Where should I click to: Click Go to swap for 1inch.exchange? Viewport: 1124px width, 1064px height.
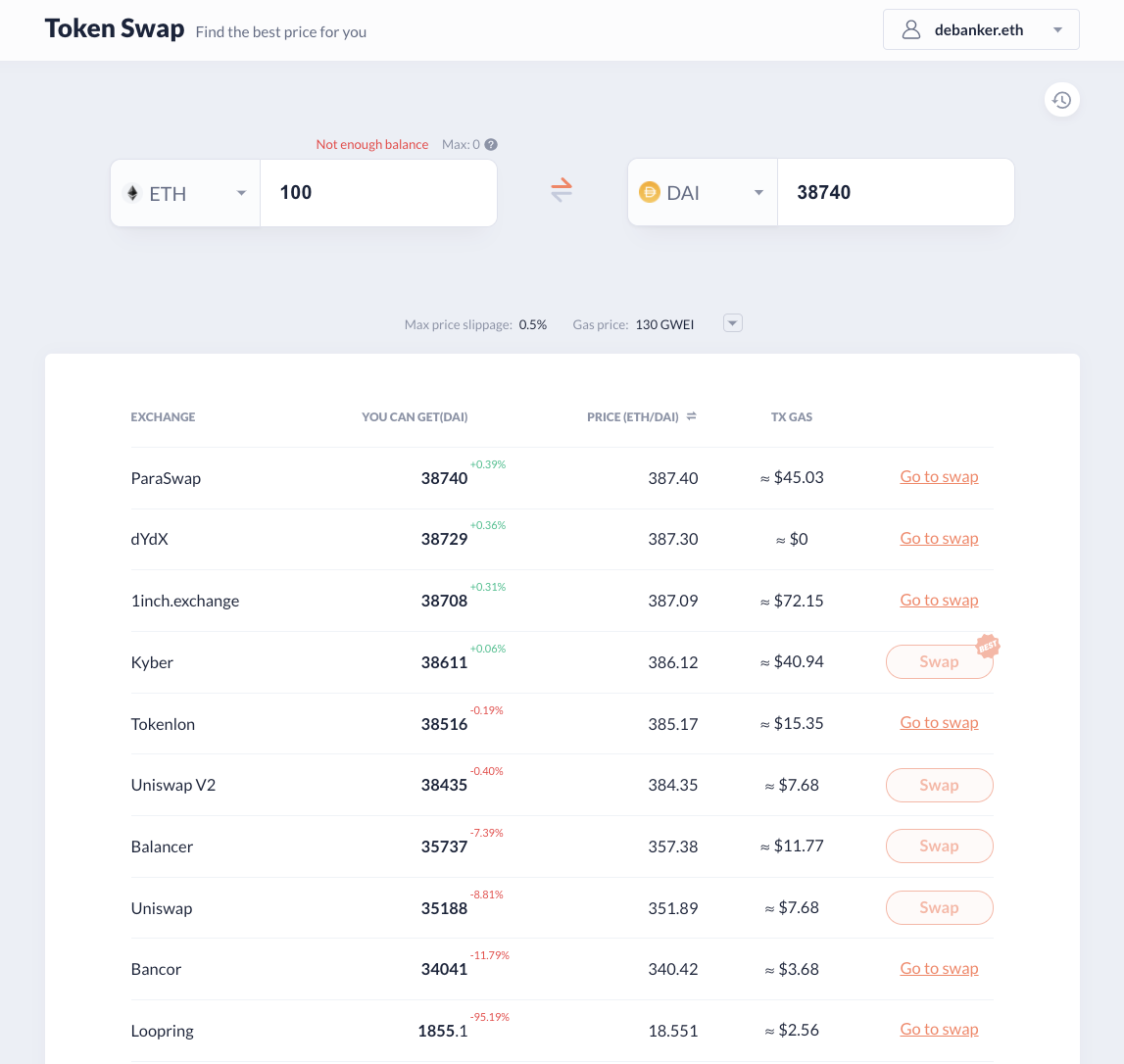[939, 601]
